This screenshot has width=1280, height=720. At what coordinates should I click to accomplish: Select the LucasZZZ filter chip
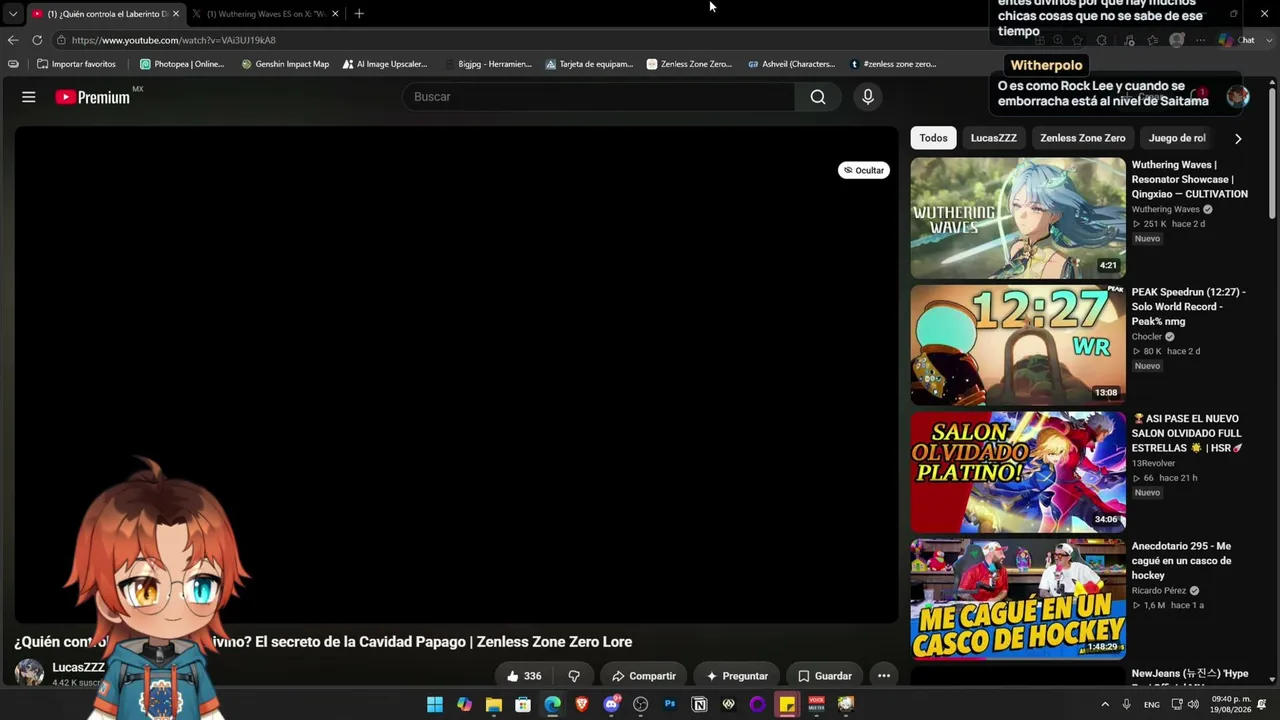[994, 138]
